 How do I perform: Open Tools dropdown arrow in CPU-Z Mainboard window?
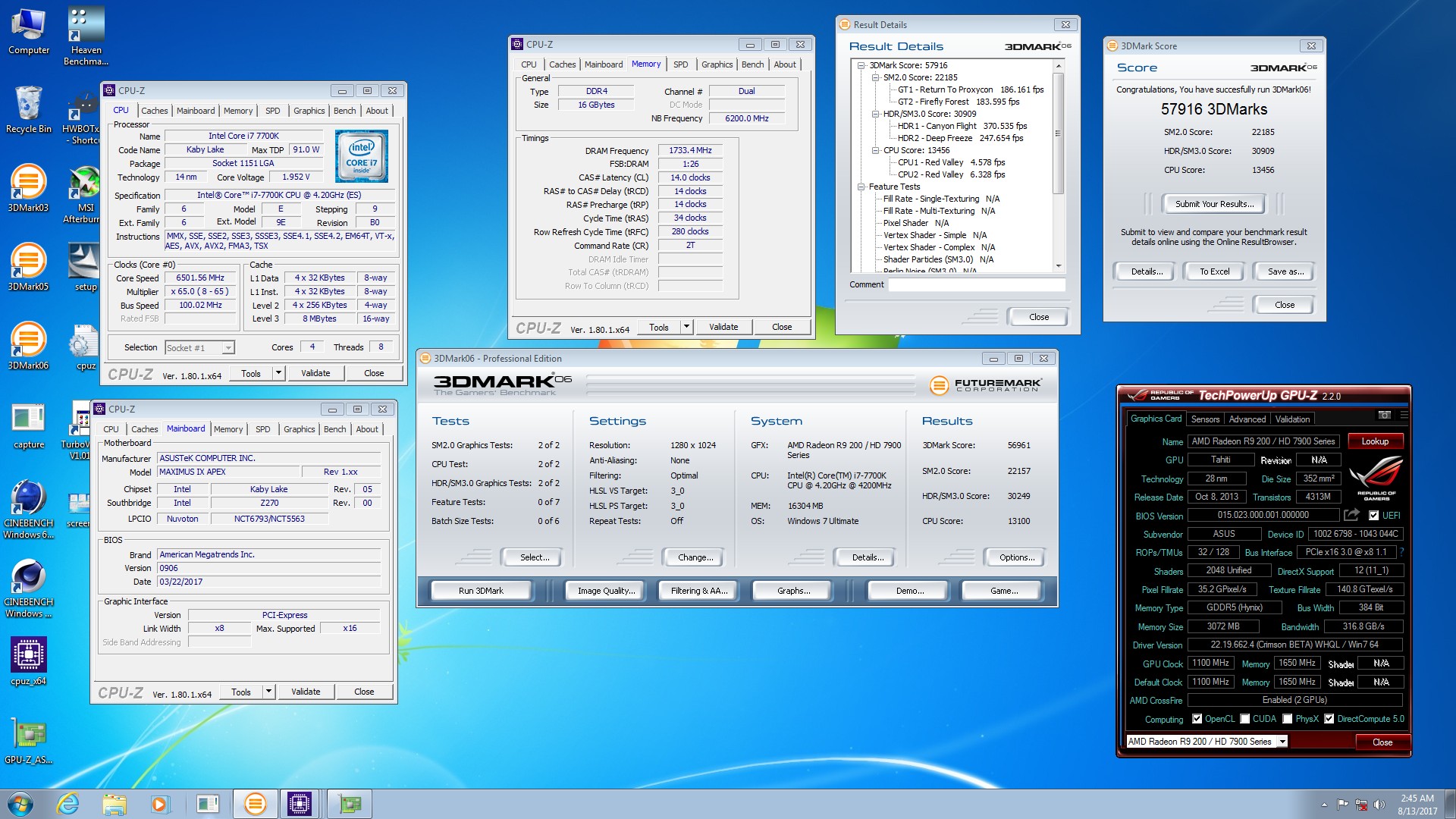pos(268,692)
